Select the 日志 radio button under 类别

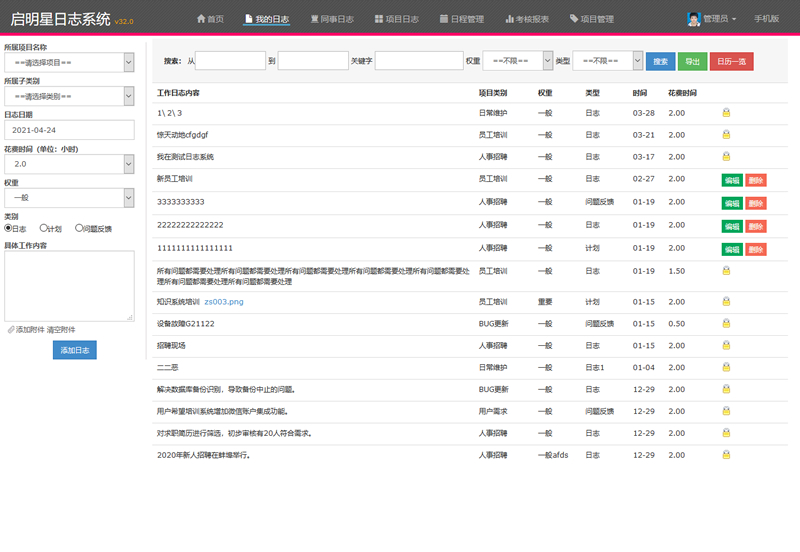(x=9, y=228)
